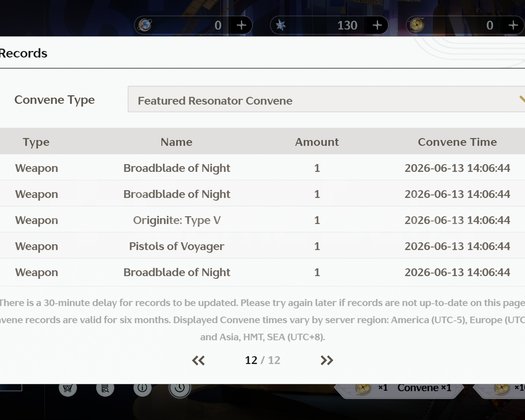Viewport: 525px width, 420px height.
Task: Click the Convene Type label
Action: coord(55,100)
